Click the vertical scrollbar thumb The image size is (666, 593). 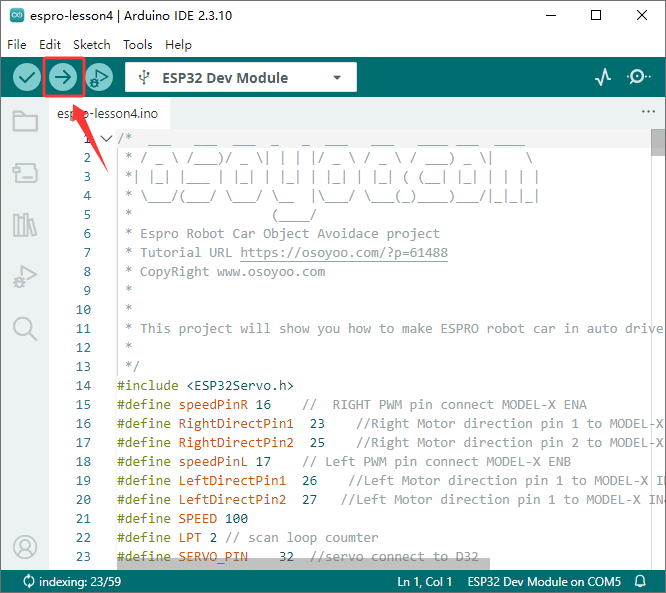(658, 142)
